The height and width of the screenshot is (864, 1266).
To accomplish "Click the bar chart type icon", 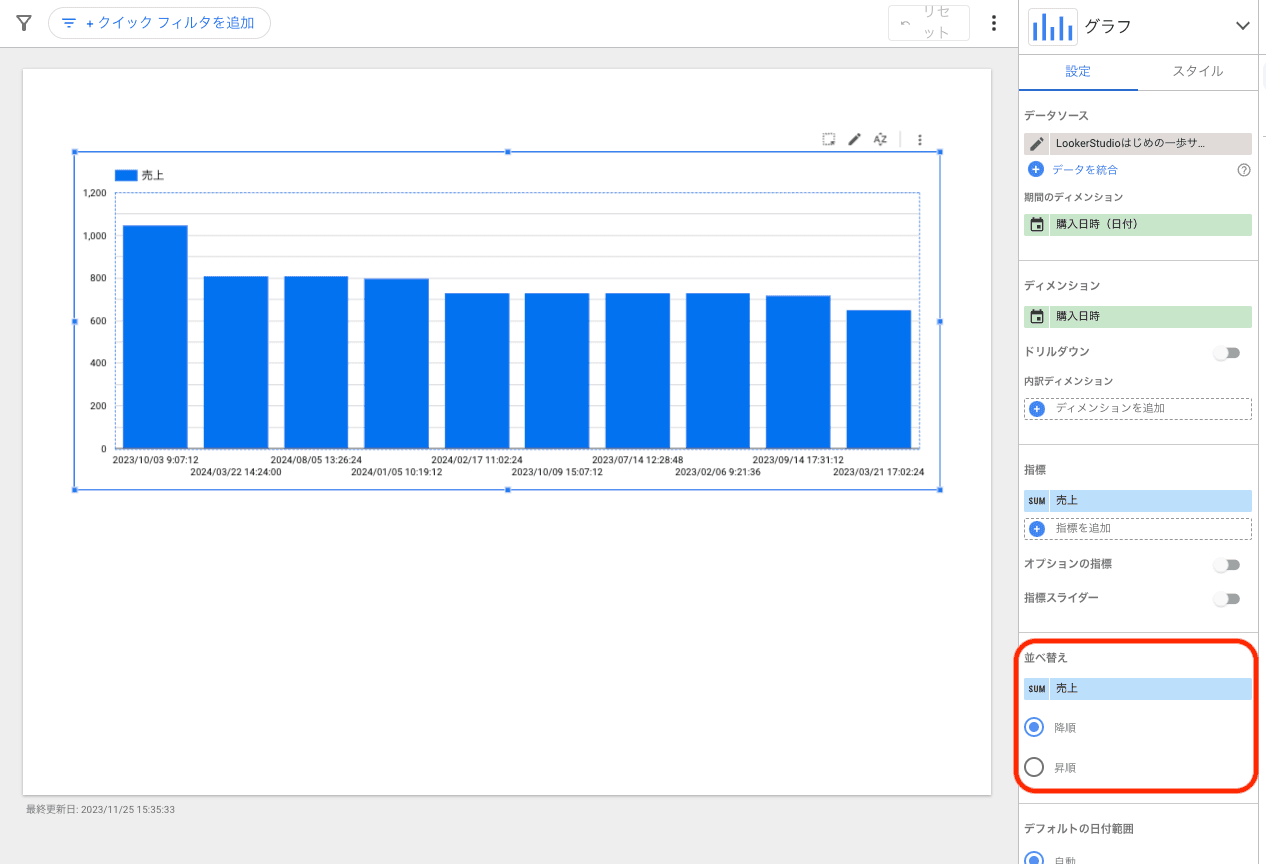I will tap(1052, 27).
